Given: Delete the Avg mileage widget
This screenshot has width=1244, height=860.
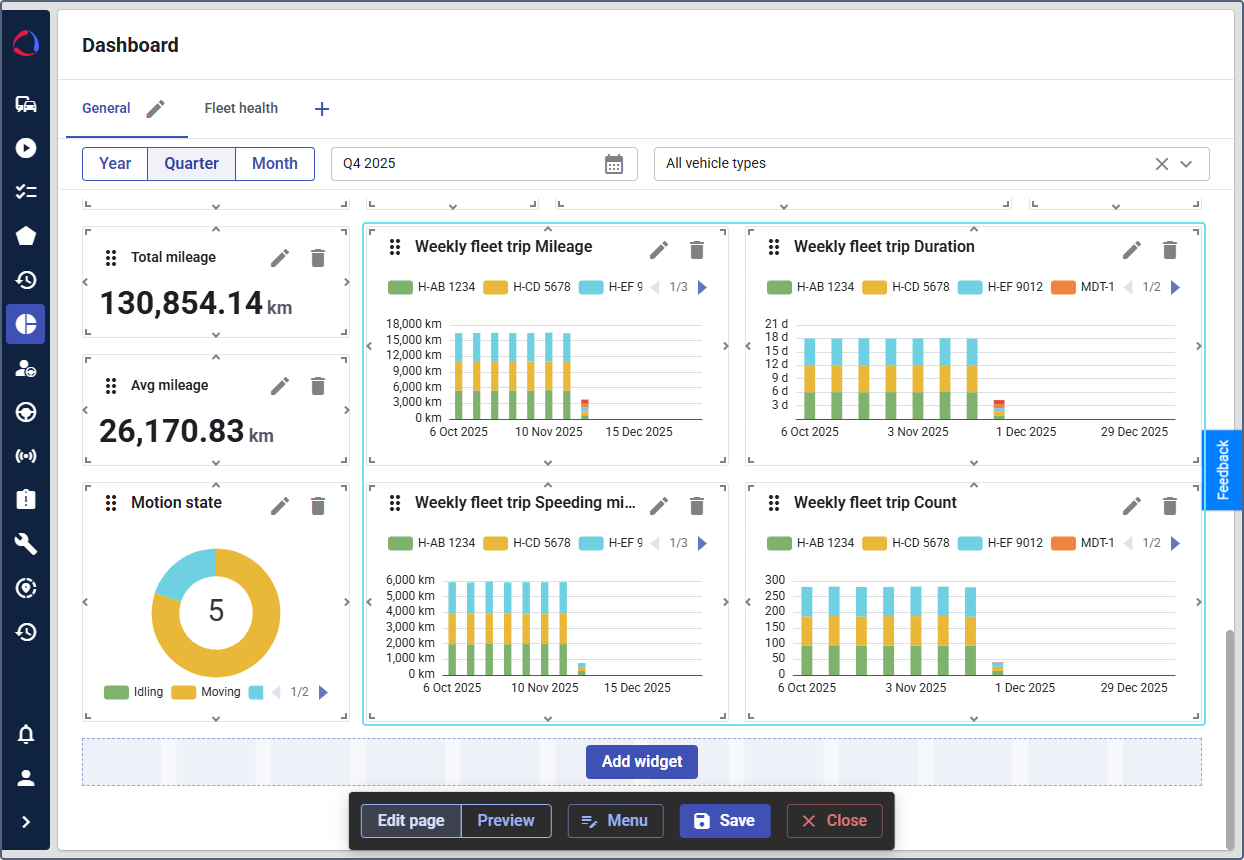Looking at the screenshot, I should pyautogui.click(x=318, y=386).
